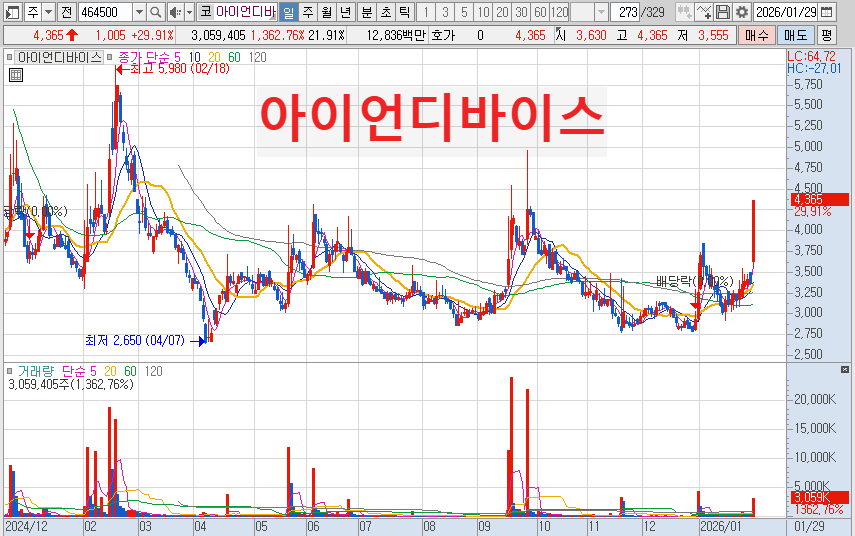Select interval 1 button
The image size is (855, 536).
pyautogui.click(x=426, y=11)
